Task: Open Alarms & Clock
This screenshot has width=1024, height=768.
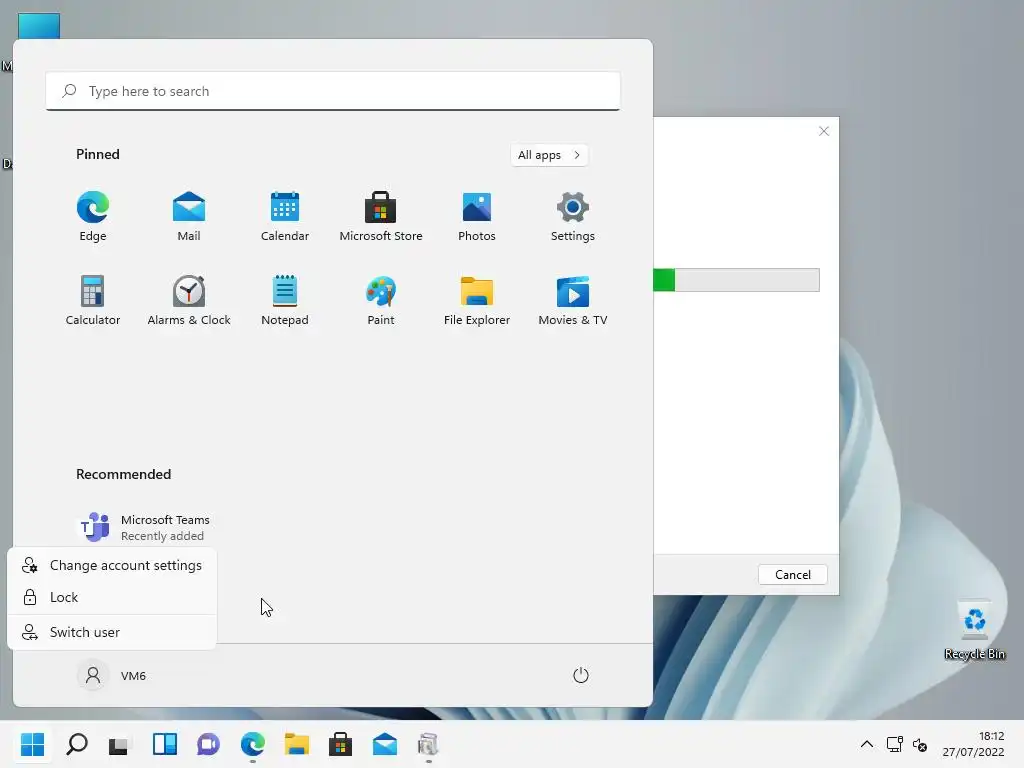Action: point(189,300)
